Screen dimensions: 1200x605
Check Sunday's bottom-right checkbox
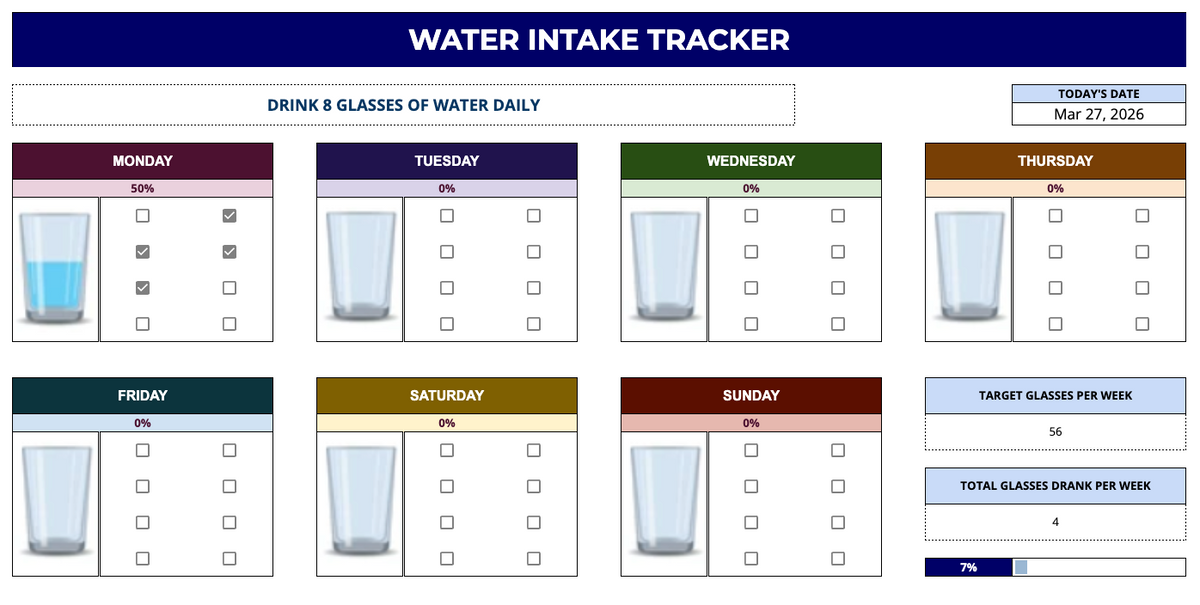point(838,559)
